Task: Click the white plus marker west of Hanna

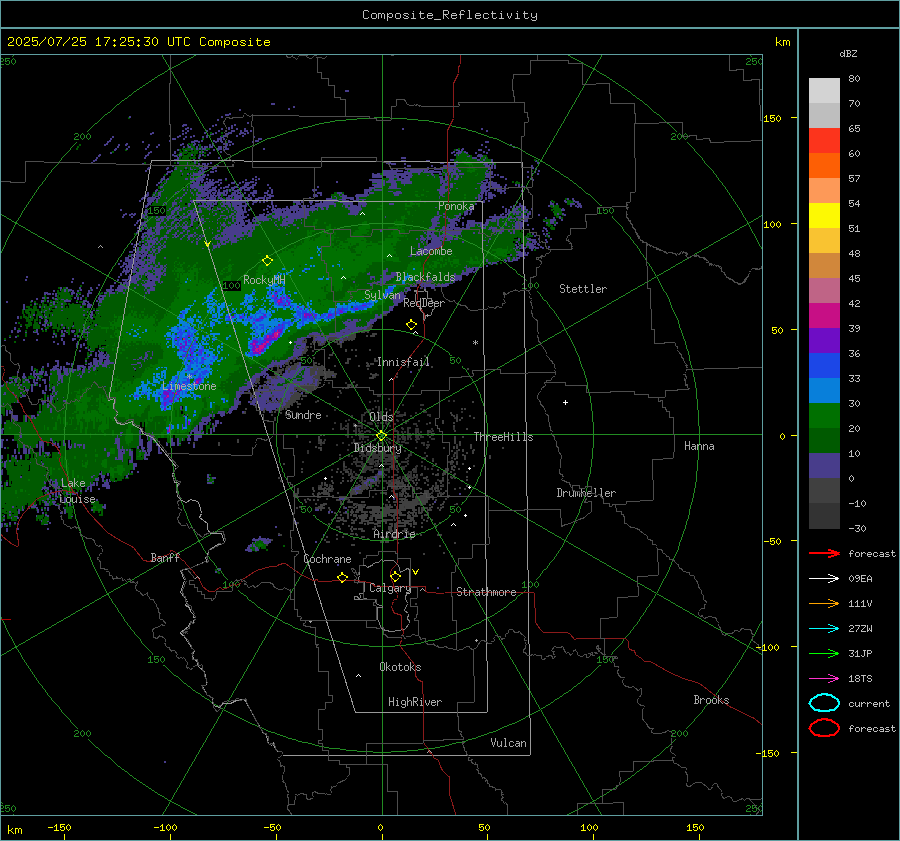Action: 565,402
